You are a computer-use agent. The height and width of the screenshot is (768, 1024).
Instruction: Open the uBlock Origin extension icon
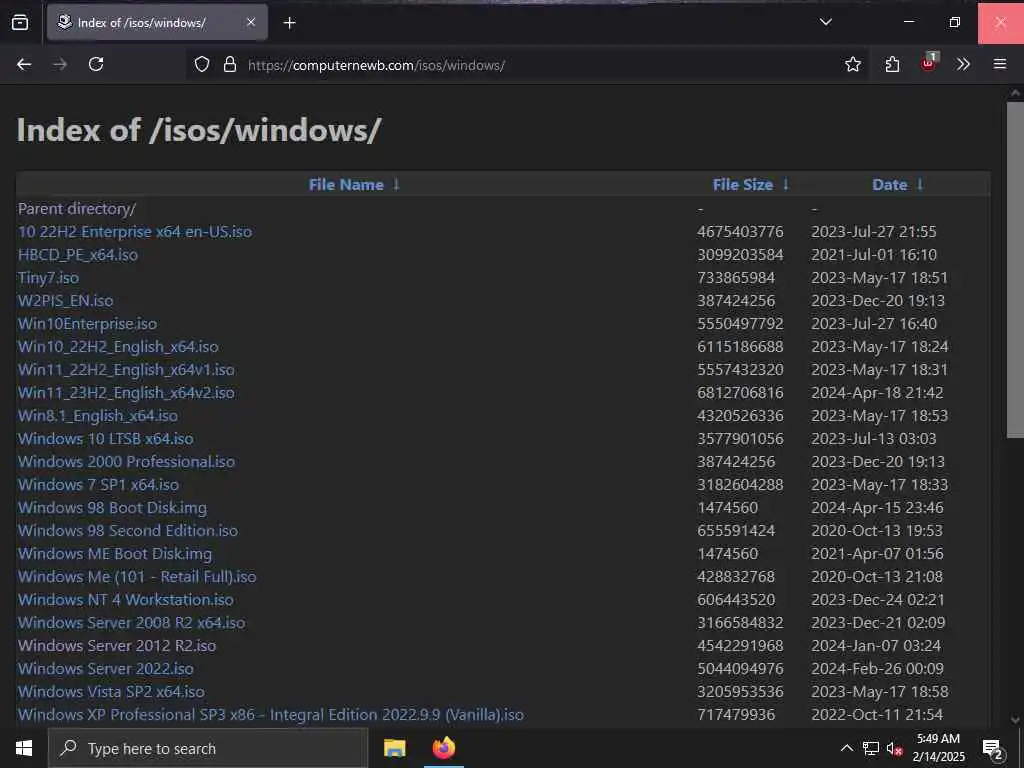click(x=929, y=63)
